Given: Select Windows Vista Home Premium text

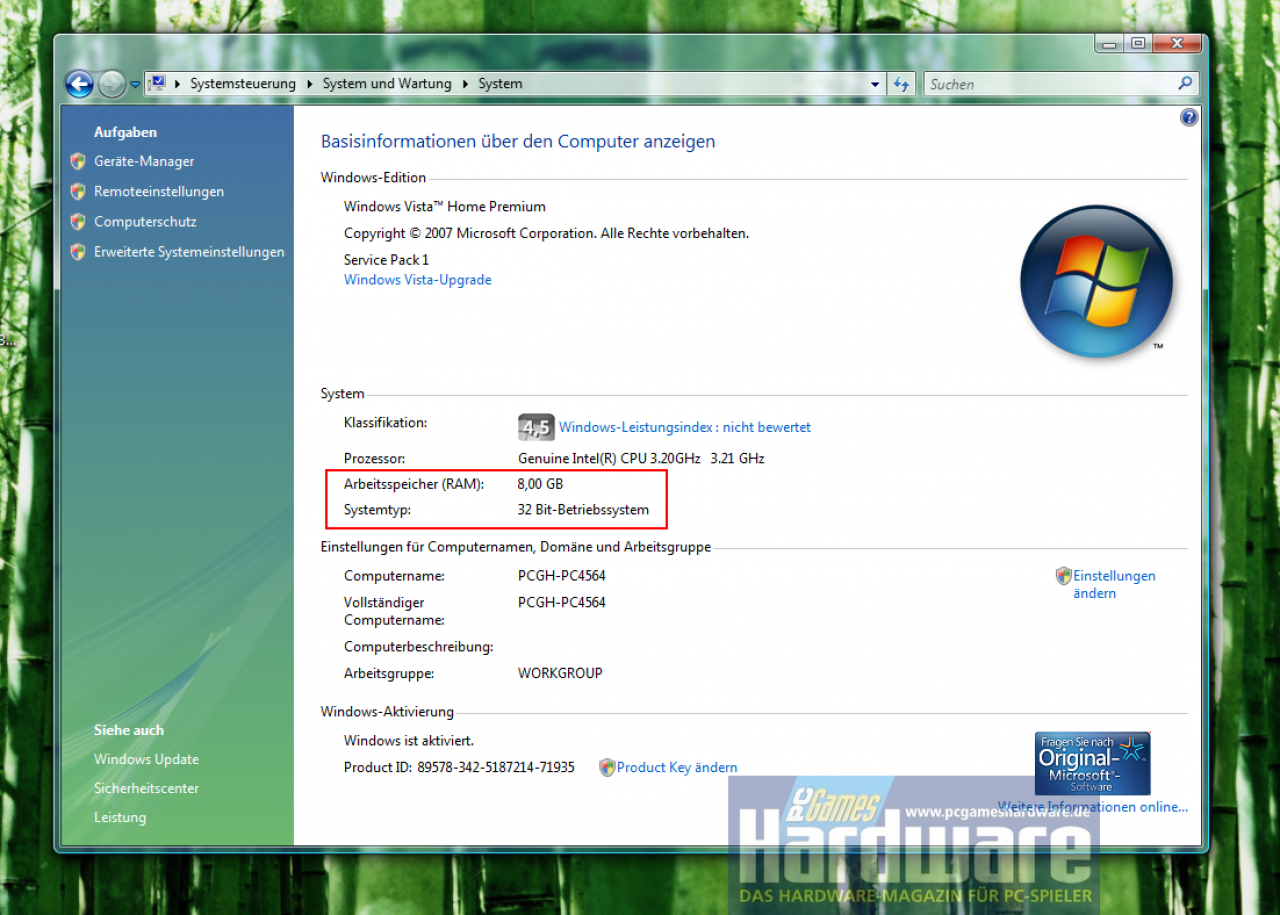Looking at the screenshot, I should tap(445, 207).
